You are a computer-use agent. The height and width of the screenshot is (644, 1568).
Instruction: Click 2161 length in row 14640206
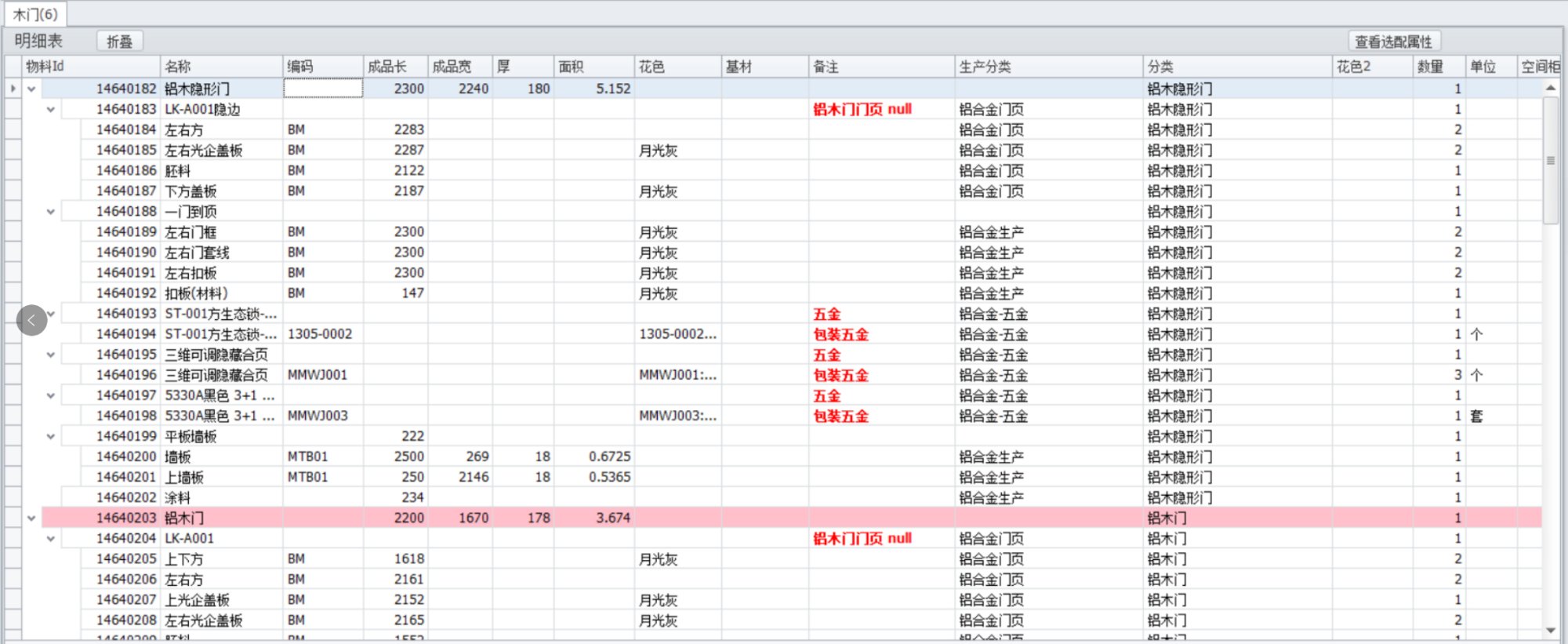(x=408, y=579)
